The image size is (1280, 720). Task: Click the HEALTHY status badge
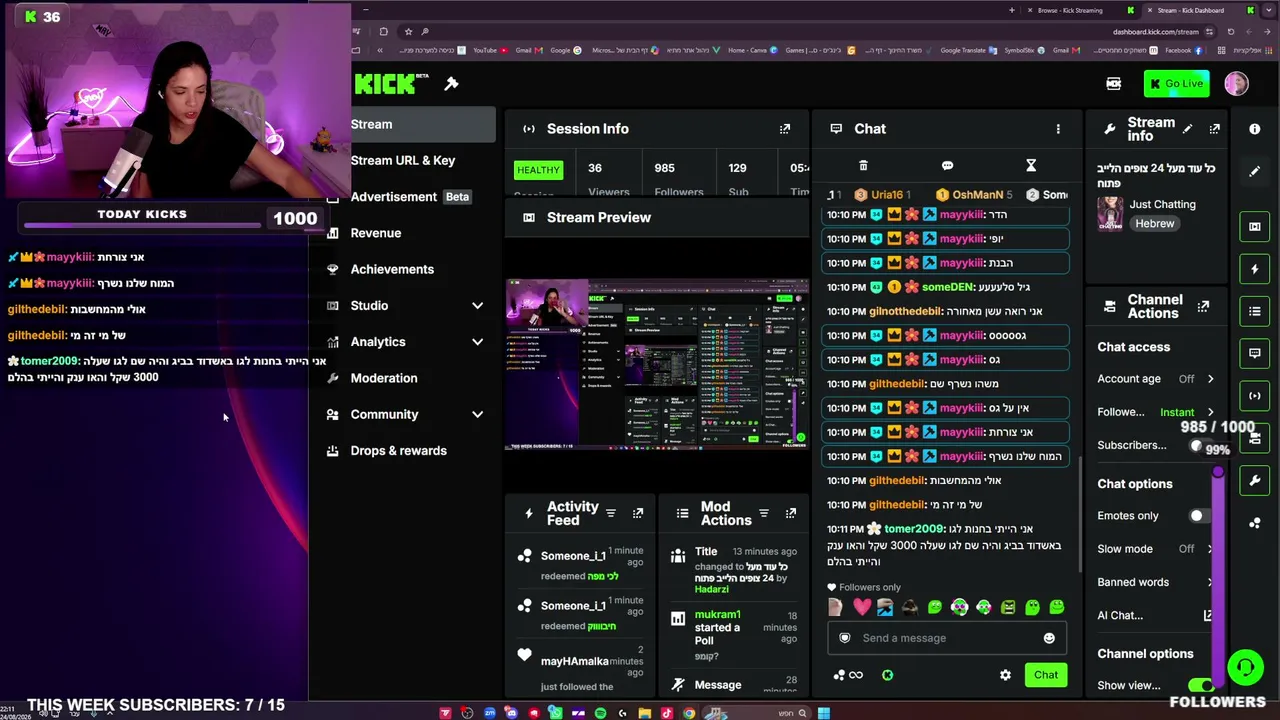coord(538,170)
